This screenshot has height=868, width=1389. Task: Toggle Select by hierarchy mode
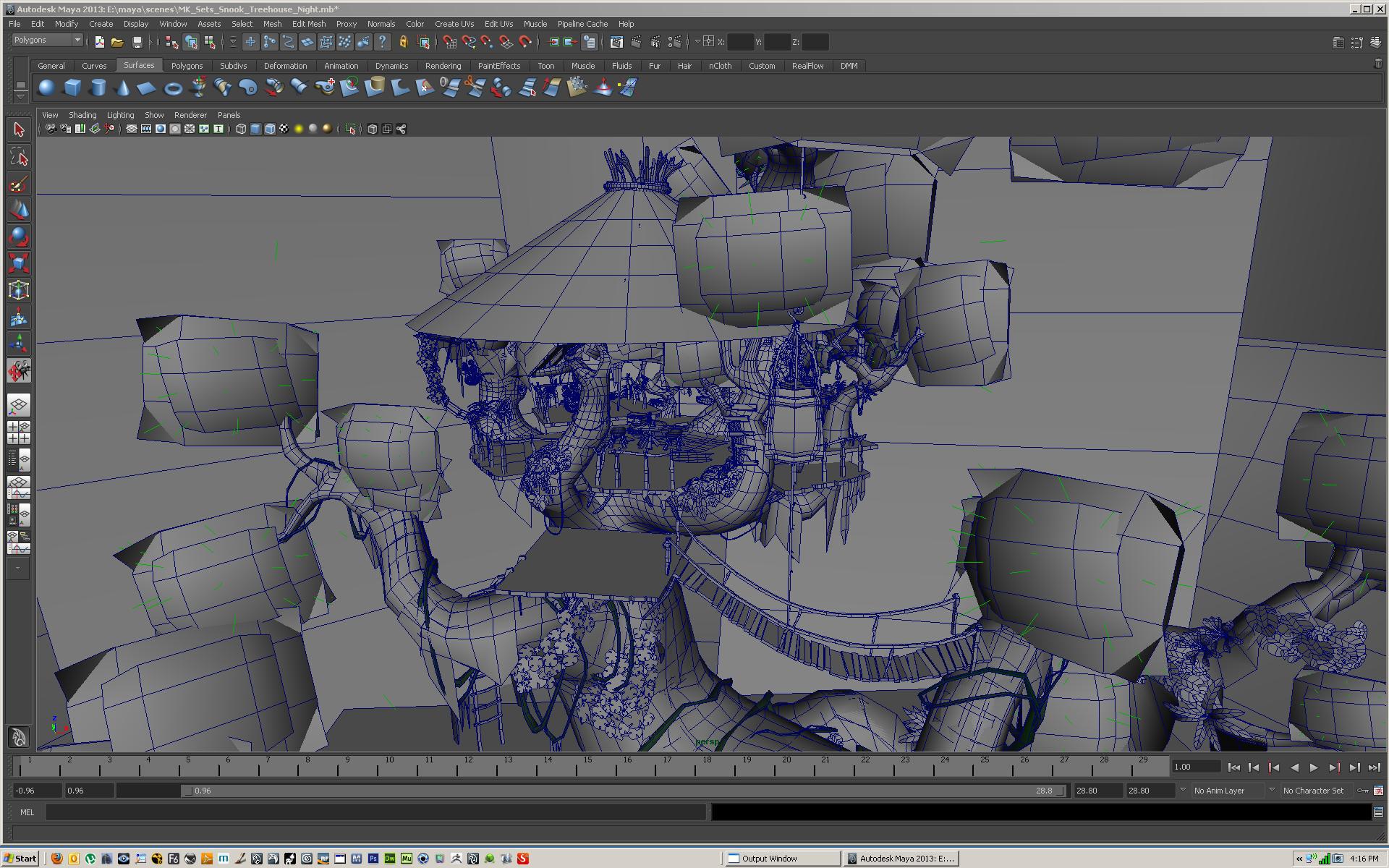[172, 42]
